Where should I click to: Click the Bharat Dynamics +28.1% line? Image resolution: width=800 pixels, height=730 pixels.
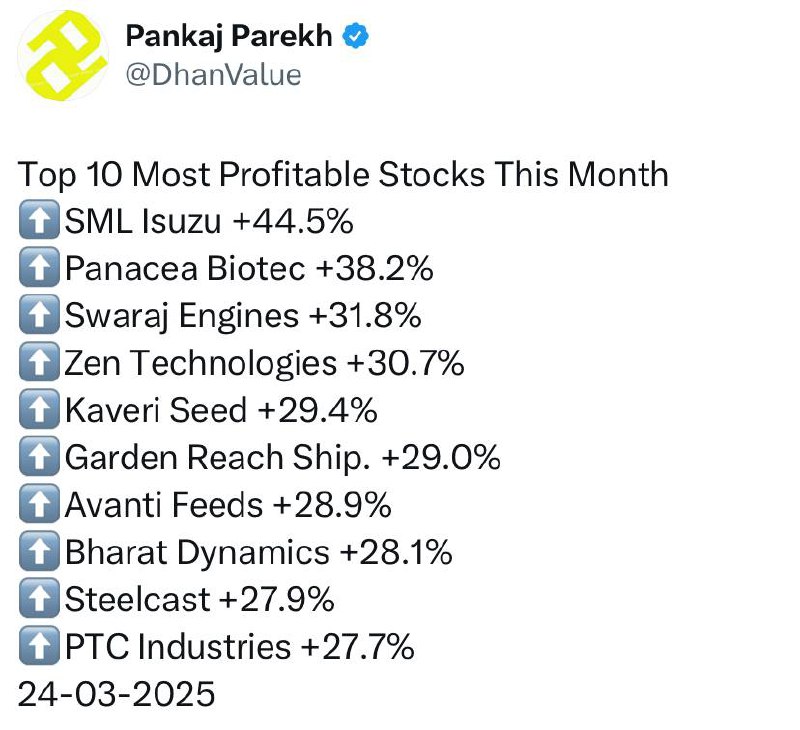259,552
